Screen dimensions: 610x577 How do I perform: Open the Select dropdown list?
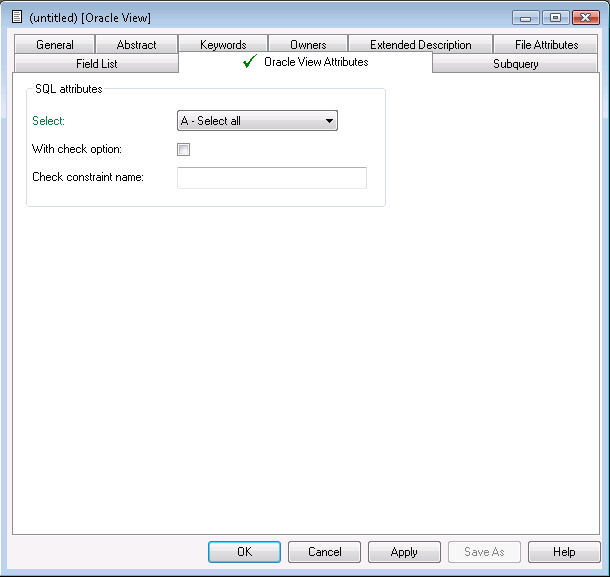pyautogui.click(x=257, y=121)
